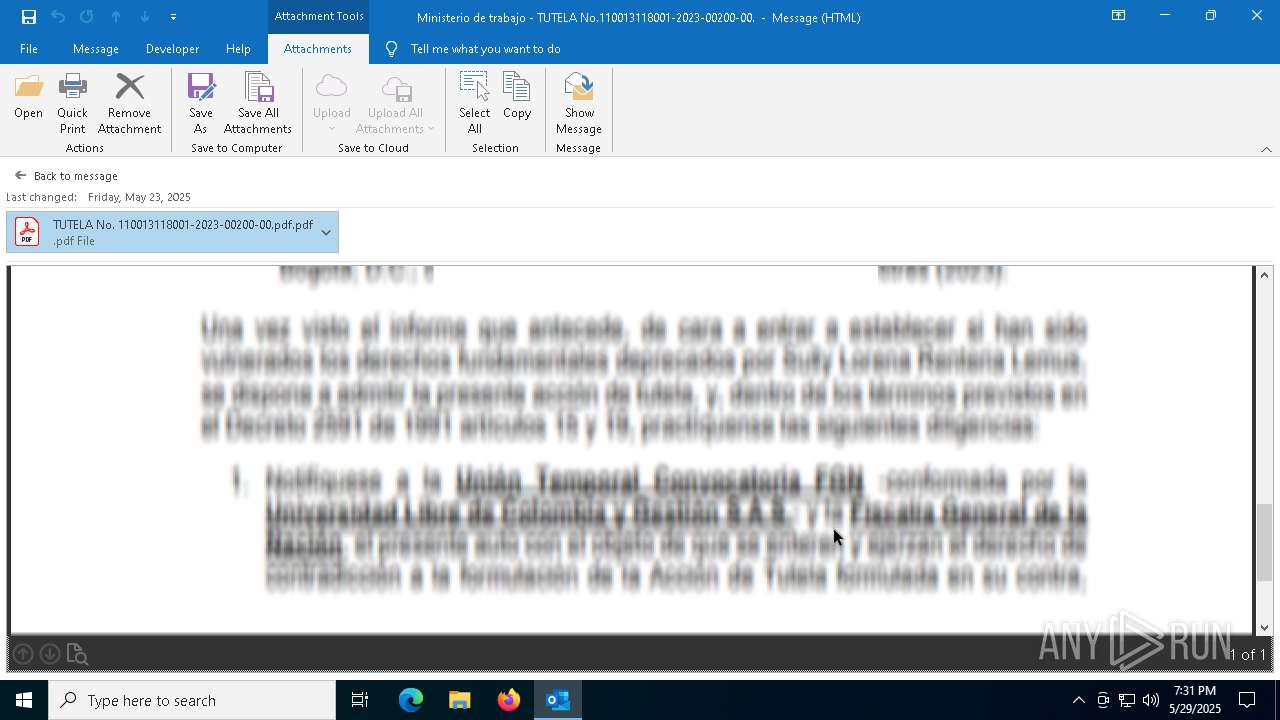Click preview scrollbar down arrow

(1265, 628)
